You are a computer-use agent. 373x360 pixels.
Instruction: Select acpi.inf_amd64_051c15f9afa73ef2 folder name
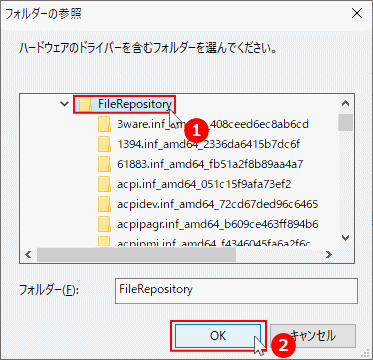pyautogui.click(x=204, y=184)
